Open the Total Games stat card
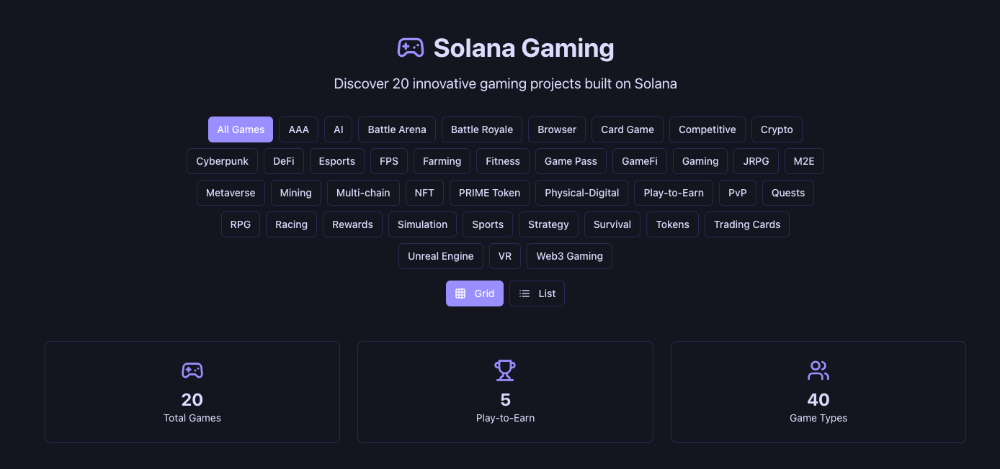Viewport: 1000px width, 469px height. tap(192, 392)
